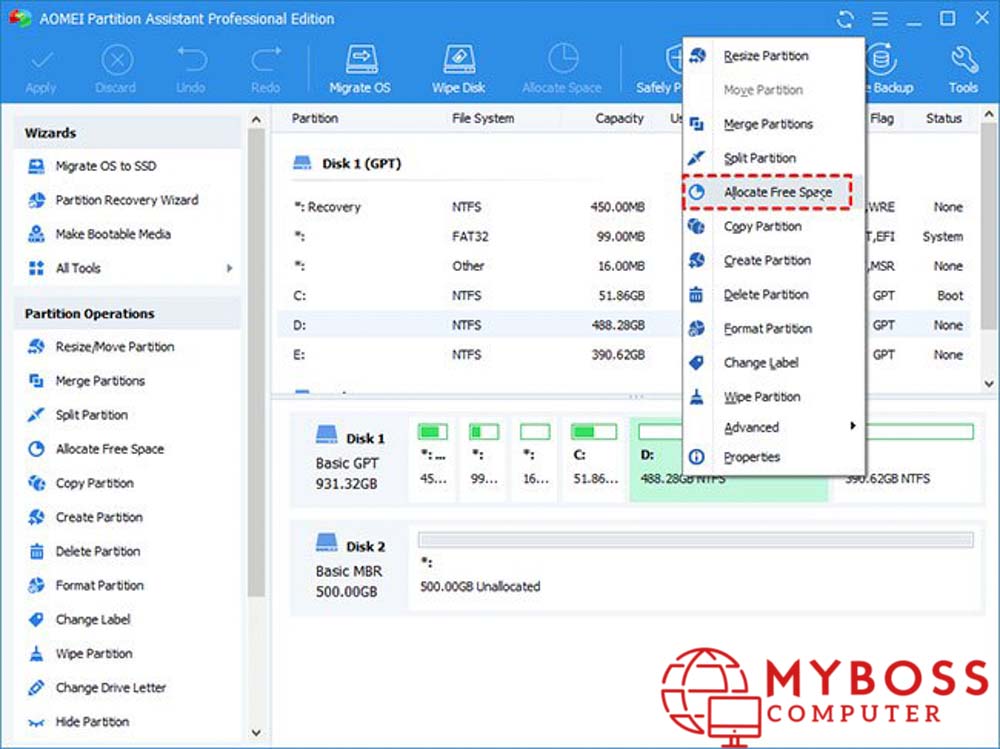The height and width of the screenshot is (749, 1000).
Task: Click the refresh icon in title bar
Action: tap(846, 19)
